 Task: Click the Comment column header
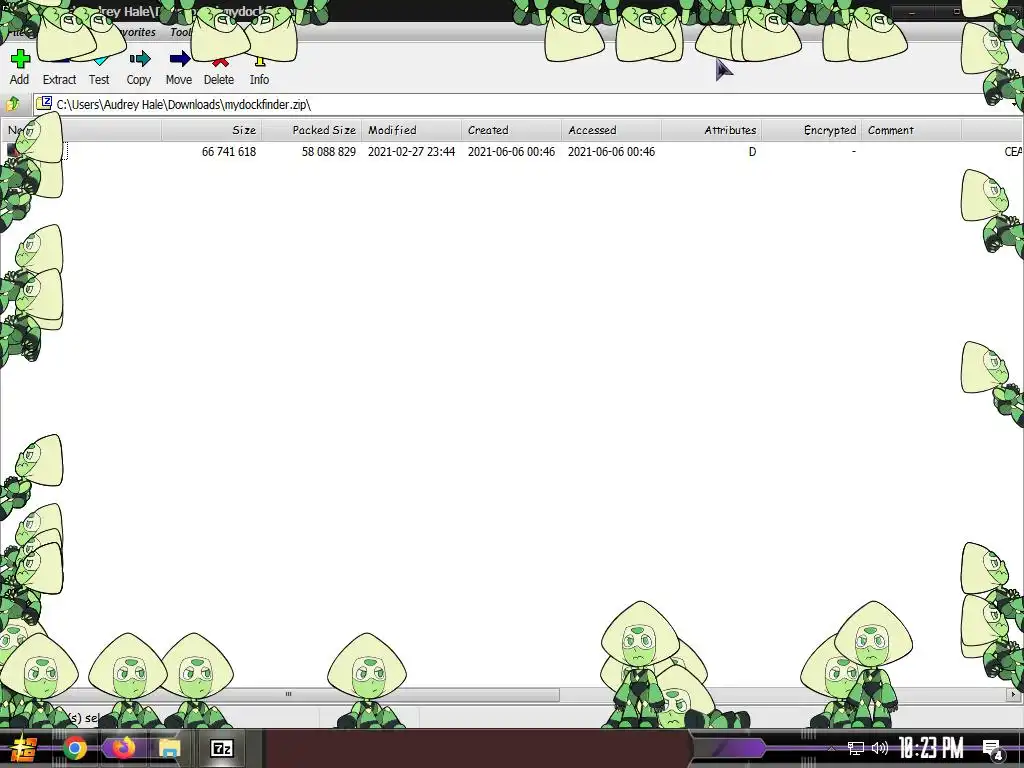pos(911,130)
